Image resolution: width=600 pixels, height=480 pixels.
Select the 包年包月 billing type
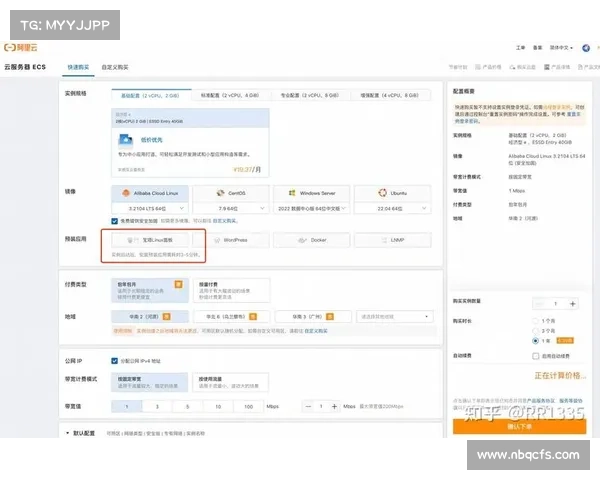click(x=150, y=291)
